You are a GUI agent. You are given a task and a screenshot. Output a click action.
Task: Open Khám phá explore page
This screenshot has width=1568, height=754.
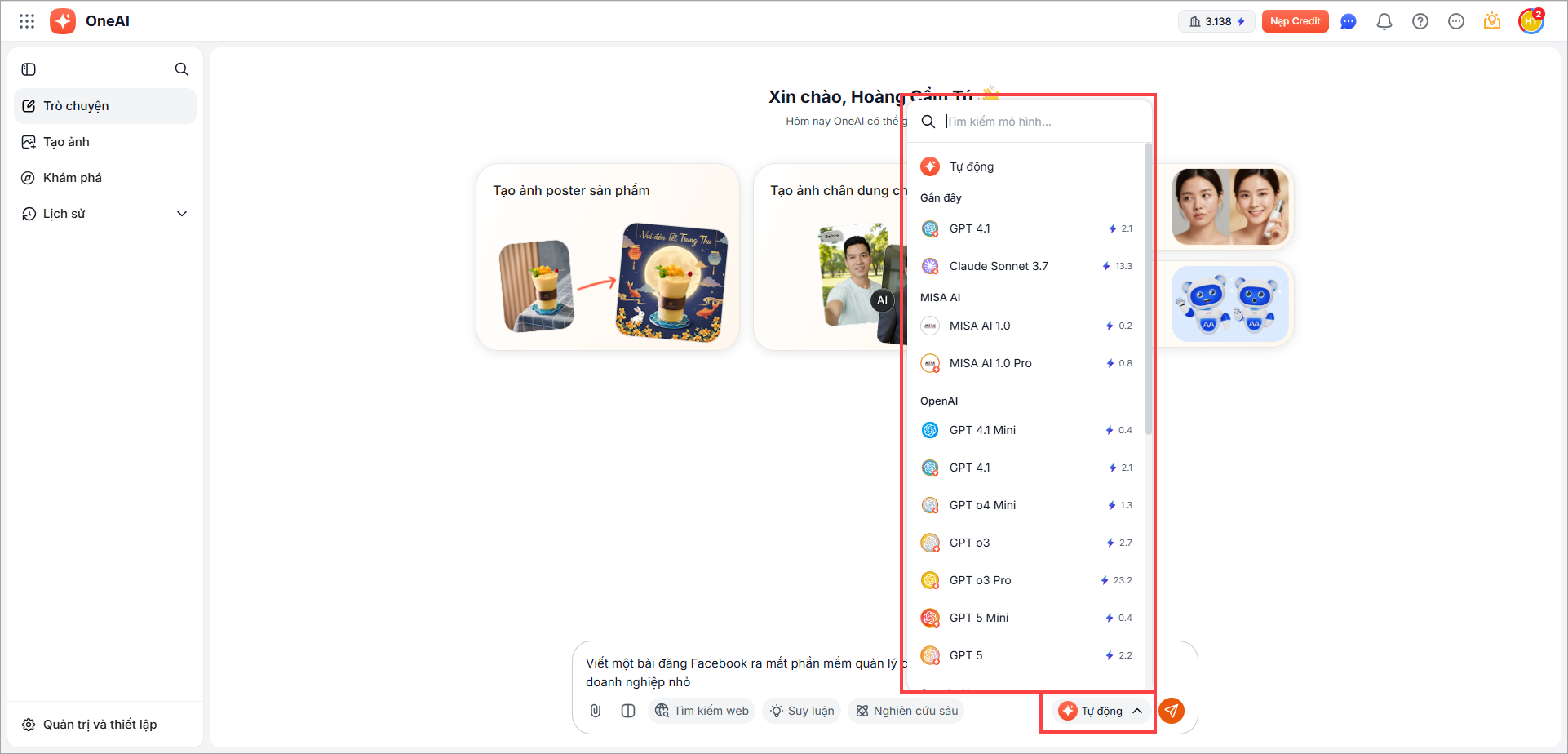[x=105, y=178]
